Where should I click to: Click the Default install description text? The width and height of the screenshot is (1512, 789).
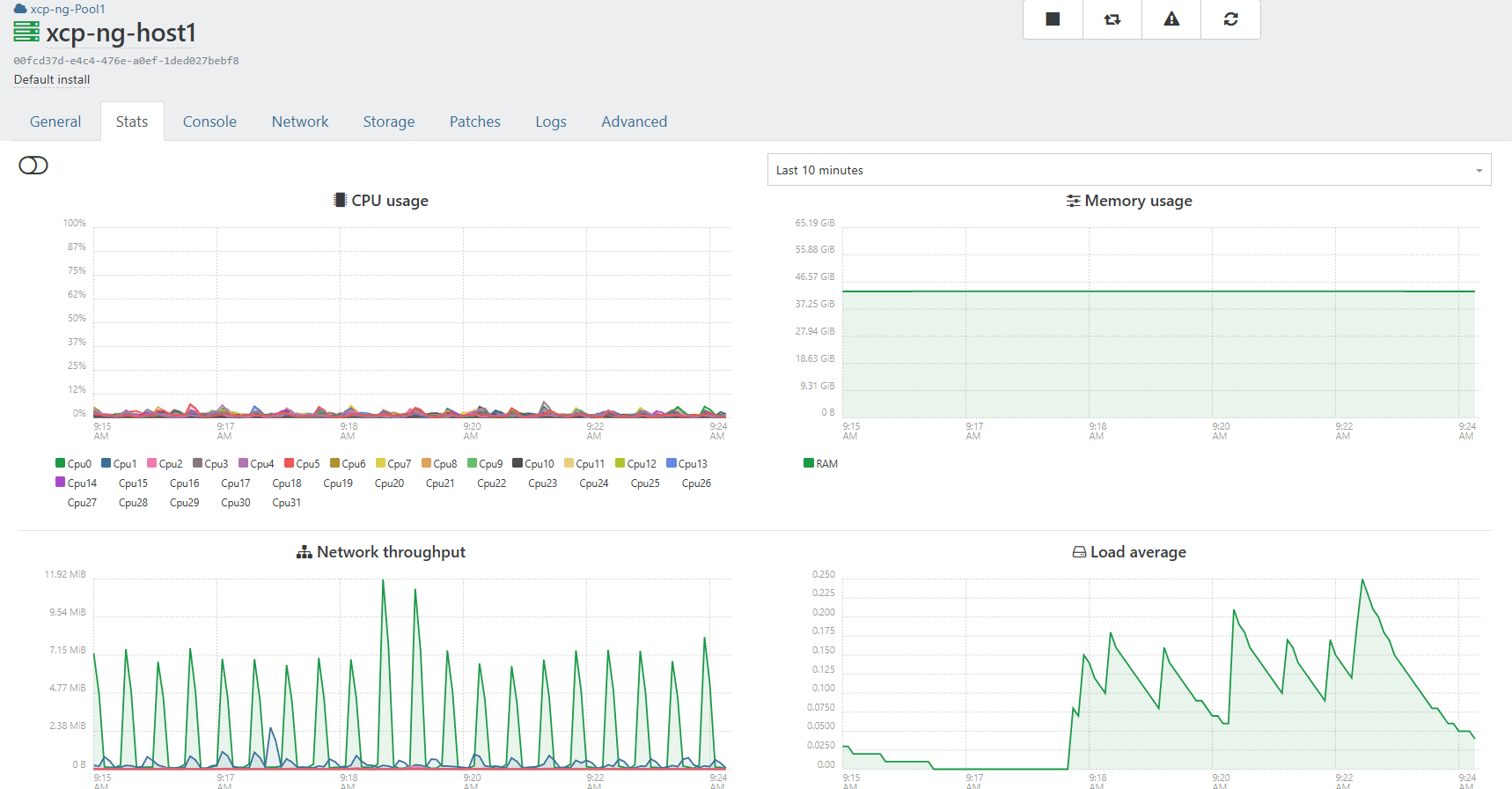(52, 79)
